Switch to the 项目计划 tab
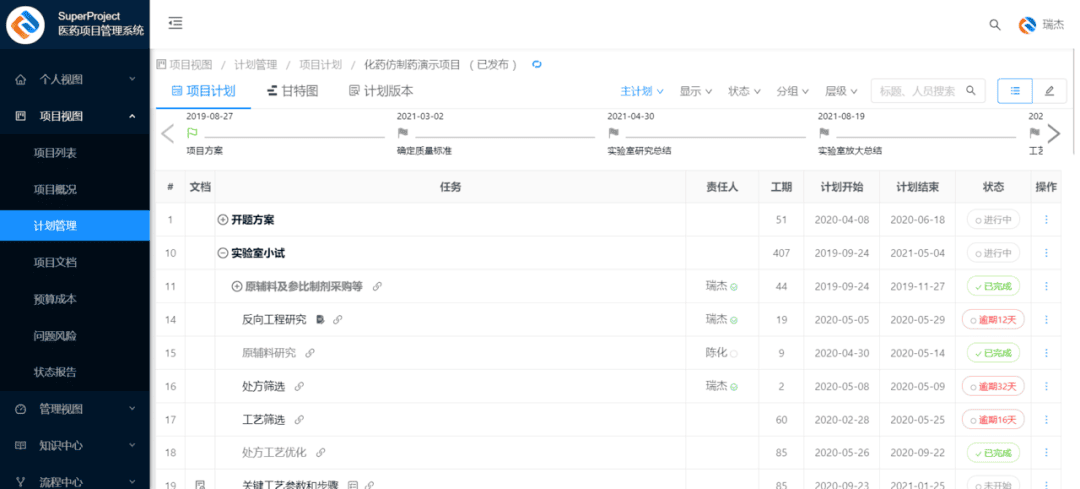 203,91
